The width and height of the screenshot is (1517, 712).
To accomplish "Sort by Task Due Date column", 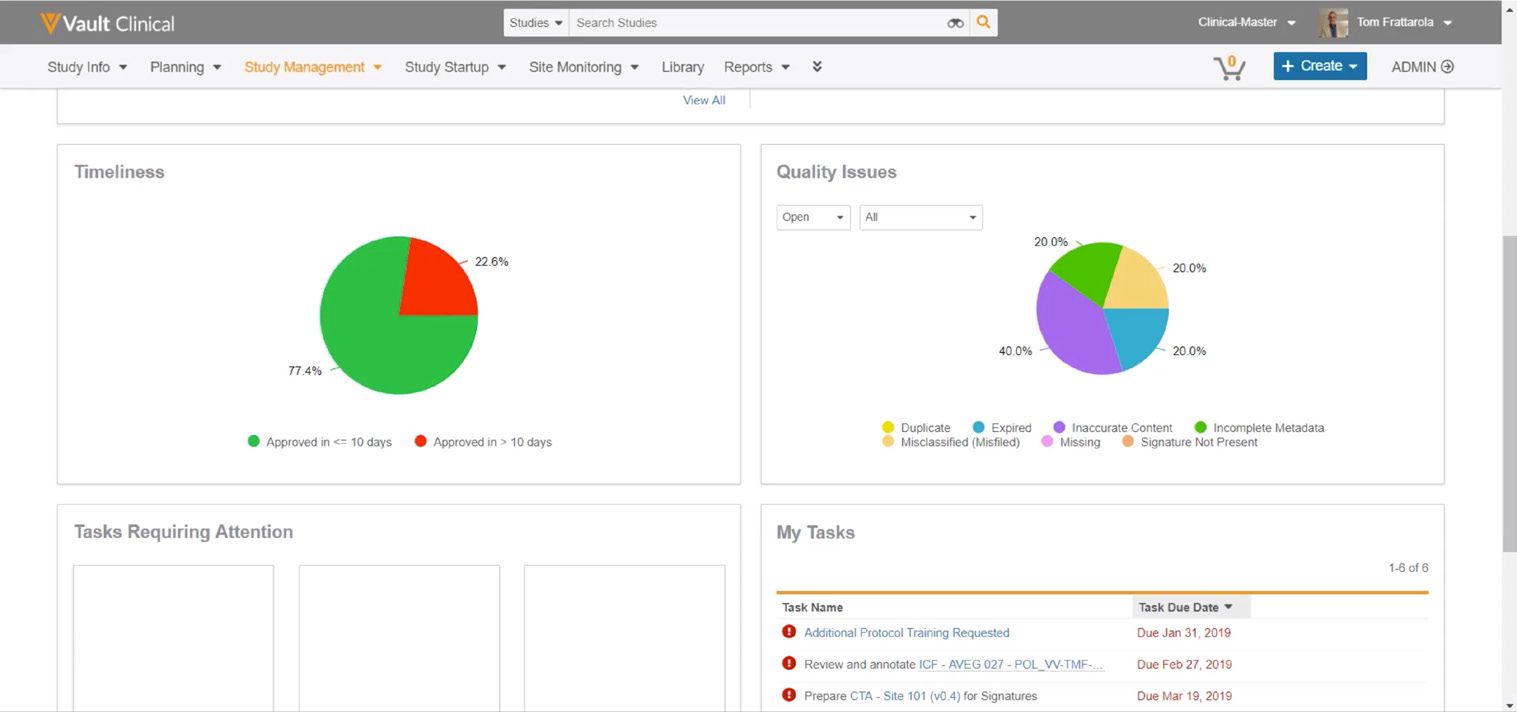I will pos(1191,607).
